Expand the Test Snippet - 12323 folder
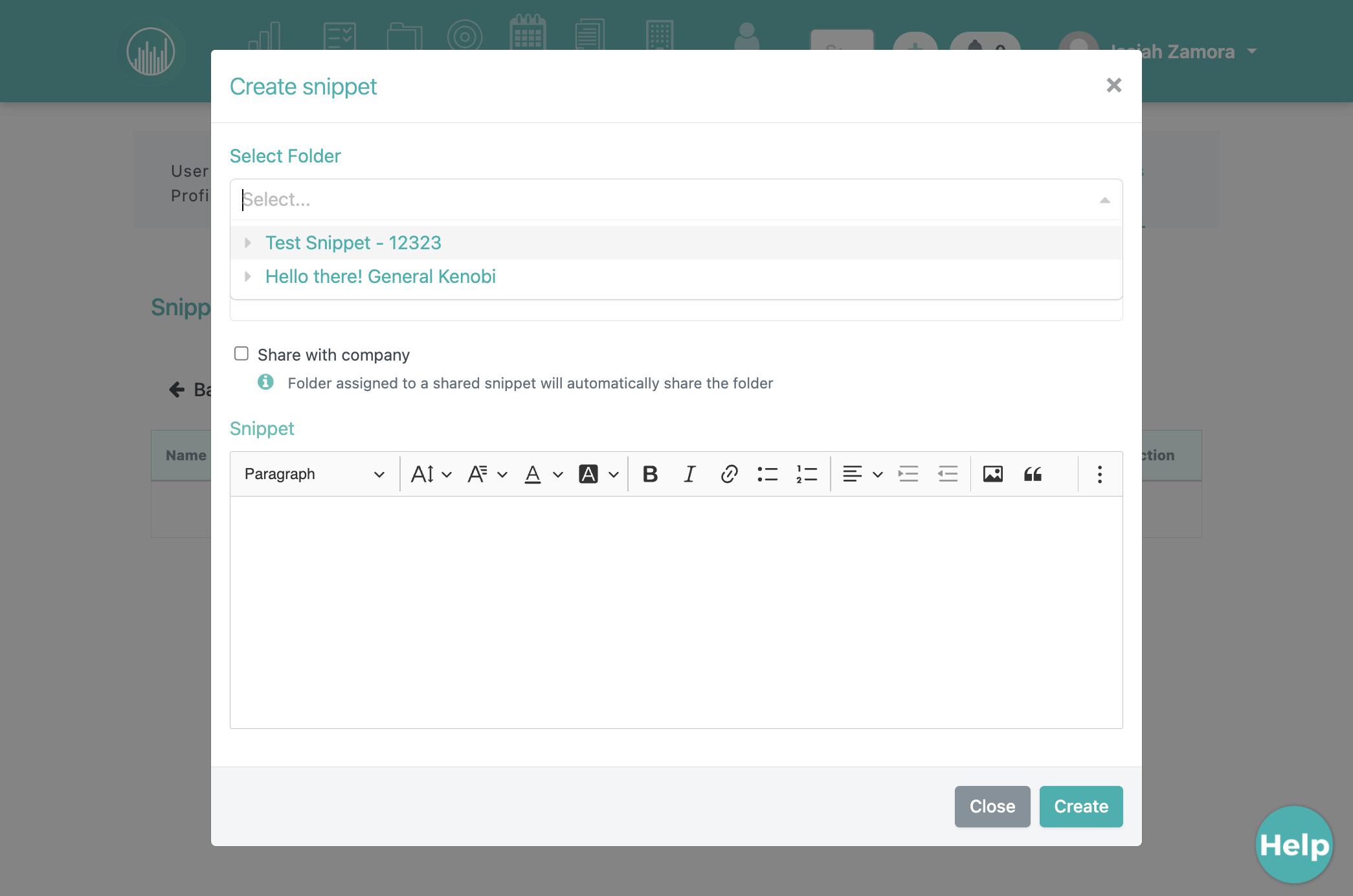 pos(247,243)
